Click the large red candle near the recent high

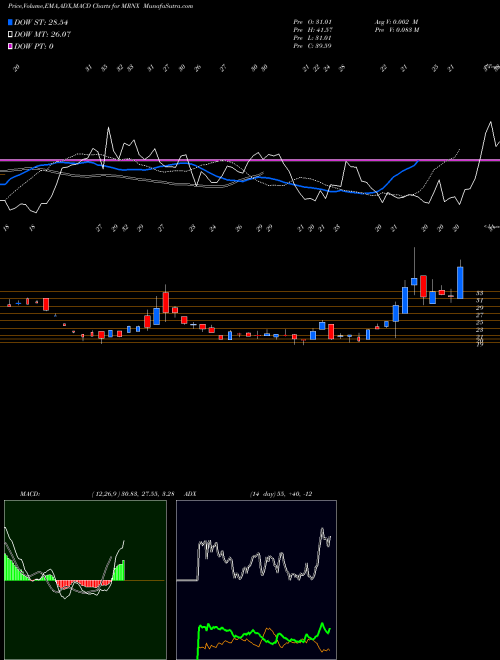click(x=423, y=286)
